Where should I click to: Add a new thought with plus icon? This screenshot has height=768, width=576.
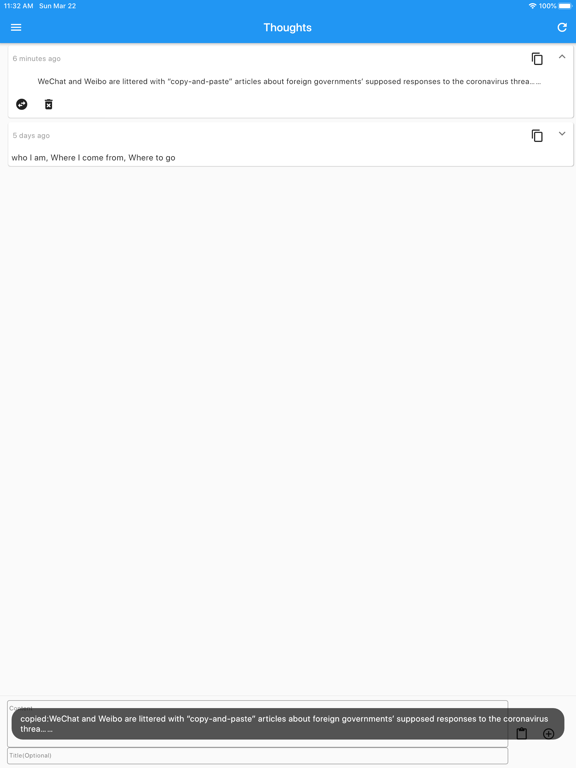point(549,733)
